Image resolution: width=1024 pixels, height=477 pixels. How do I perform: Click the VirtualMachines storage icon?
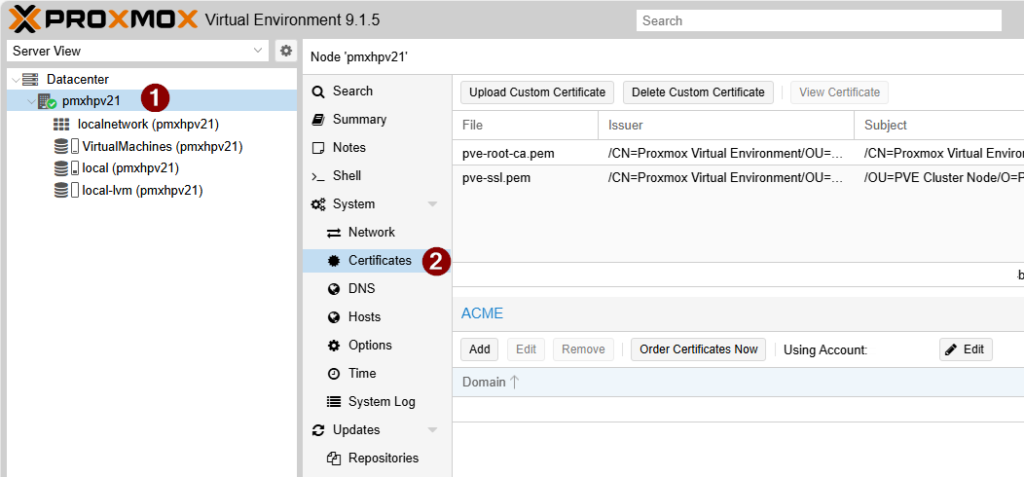[x=66, y=146]
